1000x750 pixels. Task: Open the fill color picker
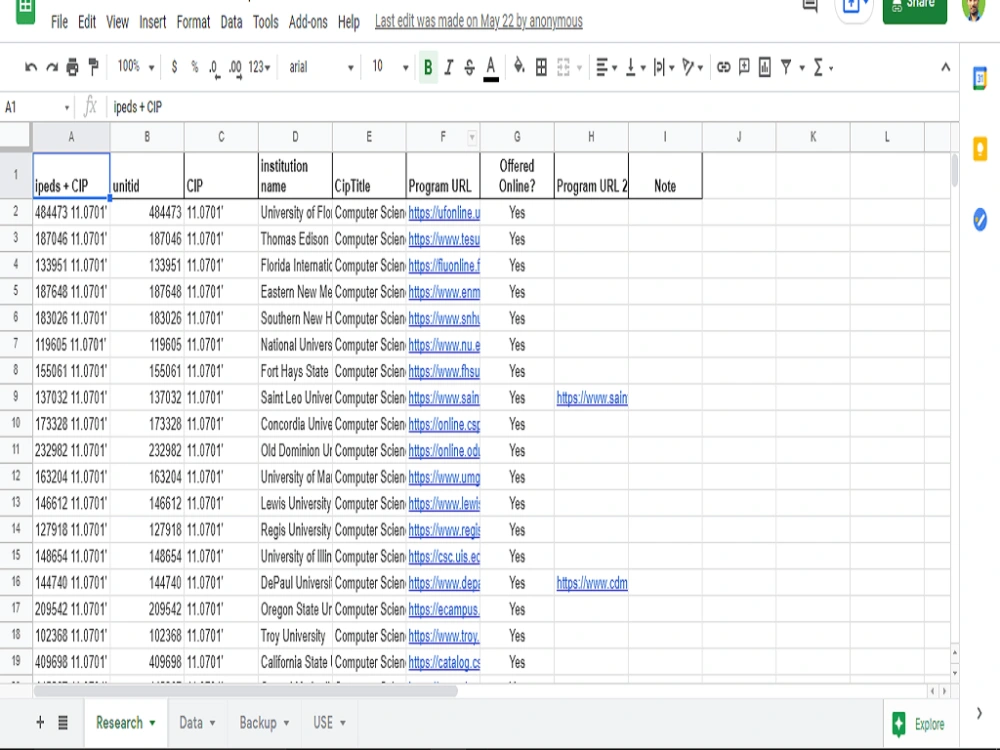coord(519,66)
